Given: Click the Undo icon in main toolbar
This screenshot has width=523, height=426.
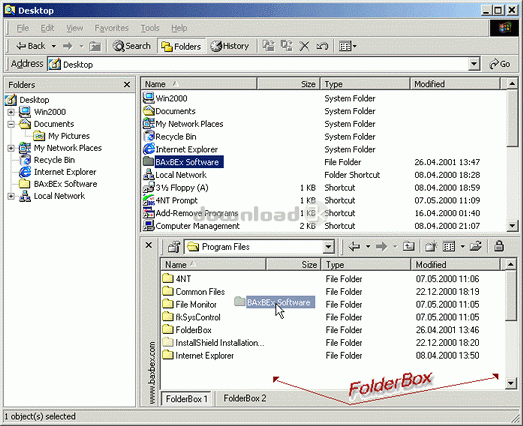Looking at the screenshot, I should (322, 46).
